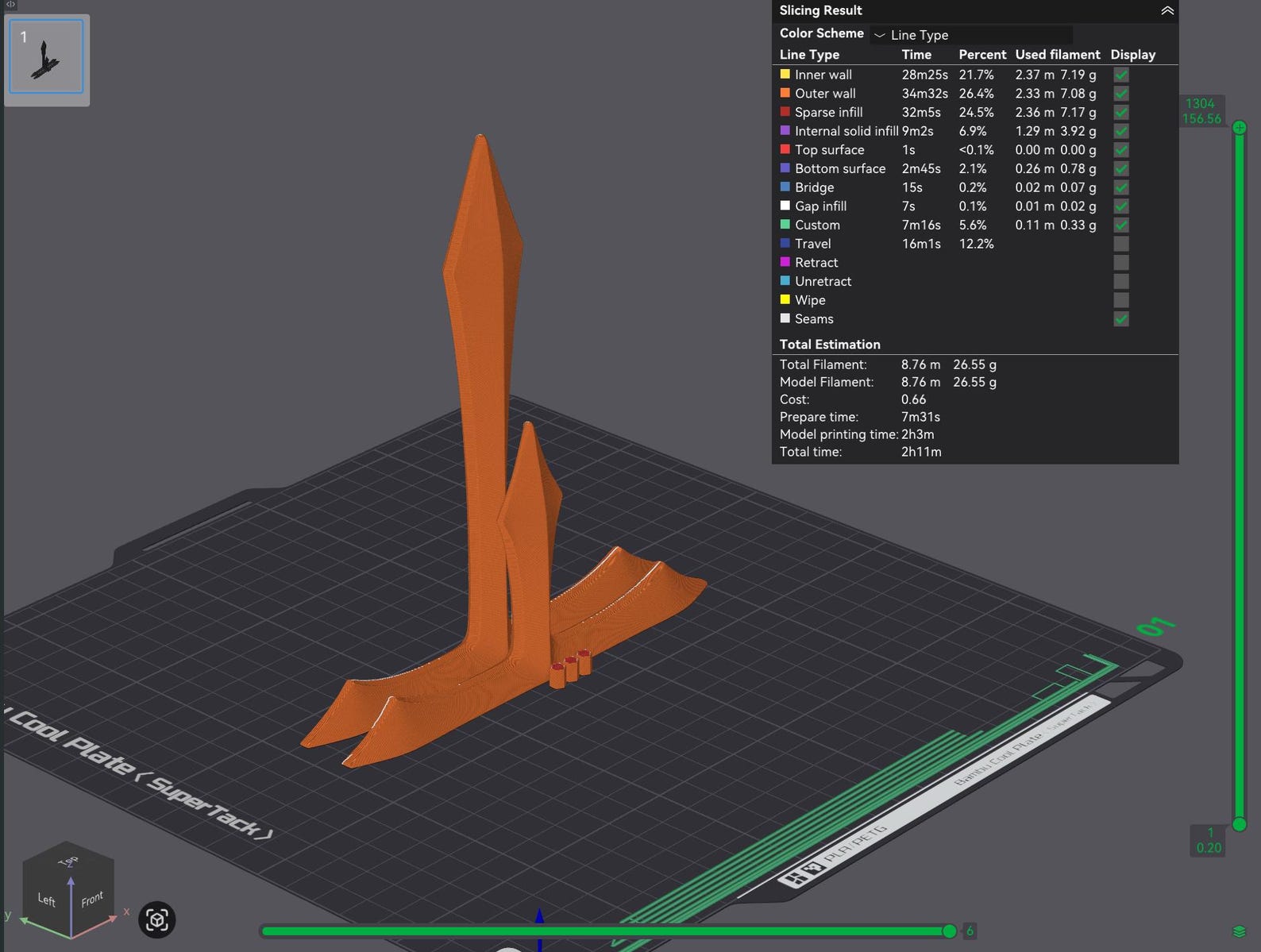This screenshot has height=952, width=1261.
Task: Click the Wipe display checkbox
Action: (1120, 300)
